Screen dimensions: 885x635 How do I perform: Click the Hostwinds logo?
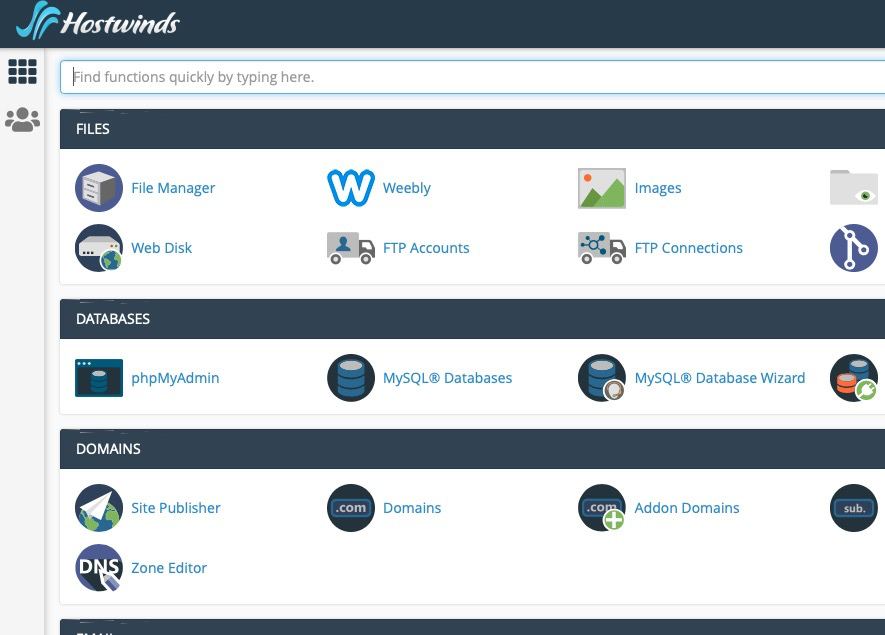(x=98, y=21)
